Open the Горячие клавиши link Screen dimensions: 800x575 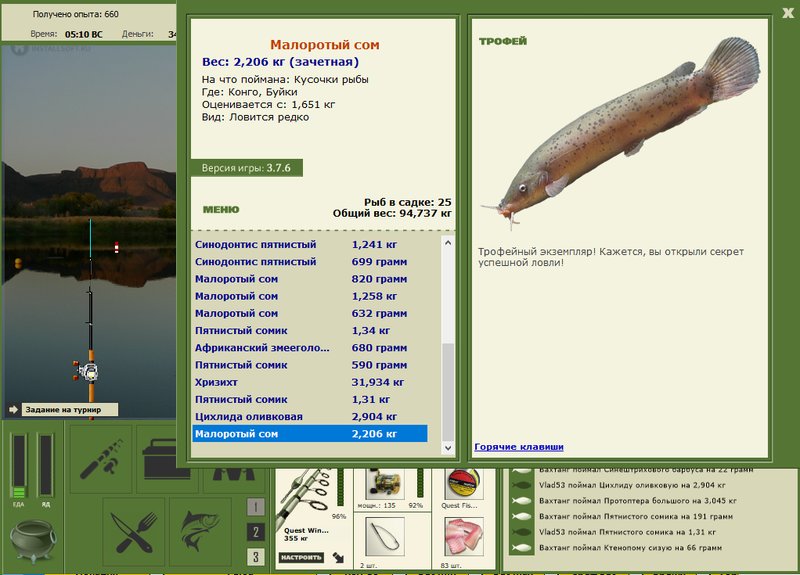click(x=519, y=447)
